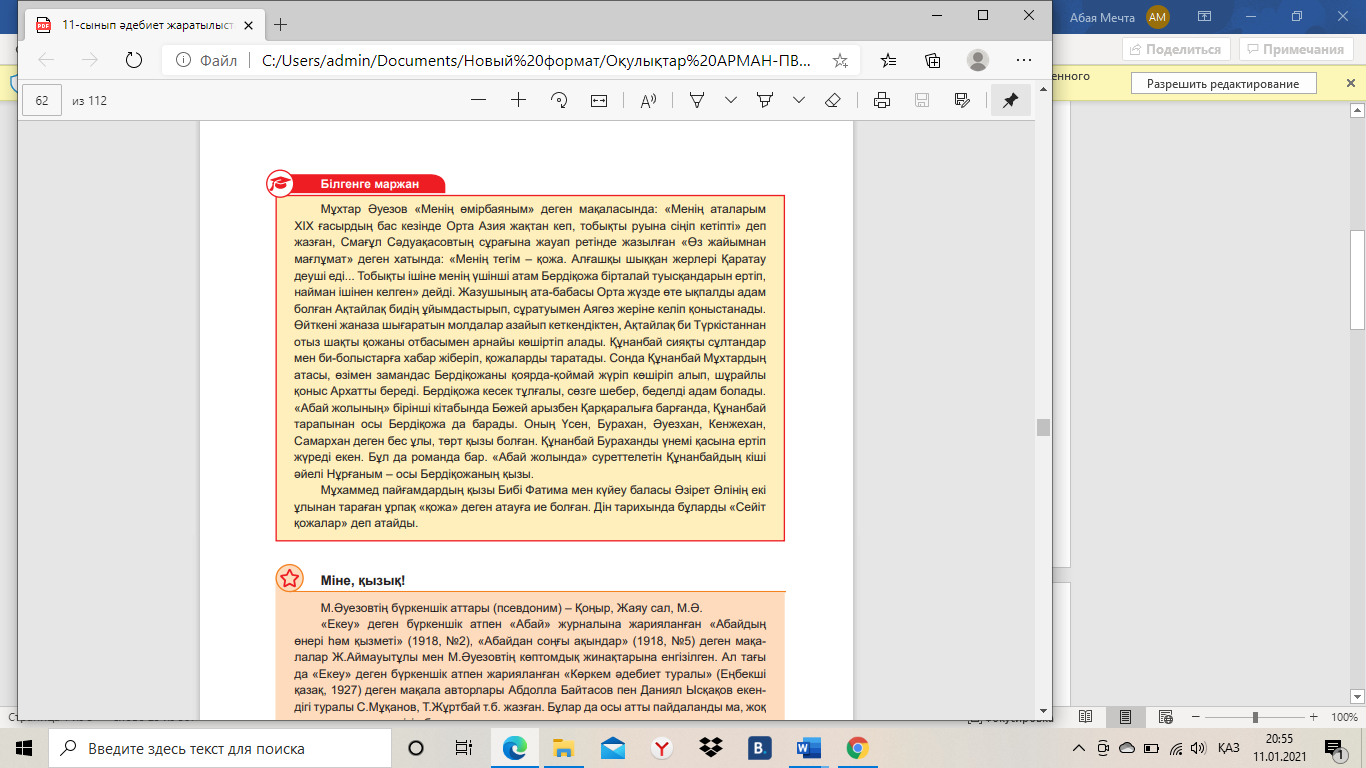Add this page to favorites star

[x=840, y=60]
